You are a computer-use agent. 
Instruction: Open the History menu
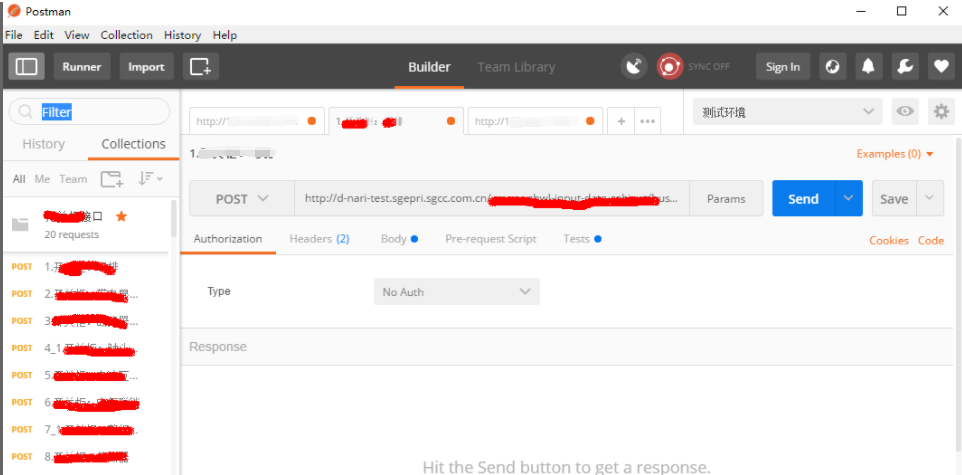[x=182, y=35]
